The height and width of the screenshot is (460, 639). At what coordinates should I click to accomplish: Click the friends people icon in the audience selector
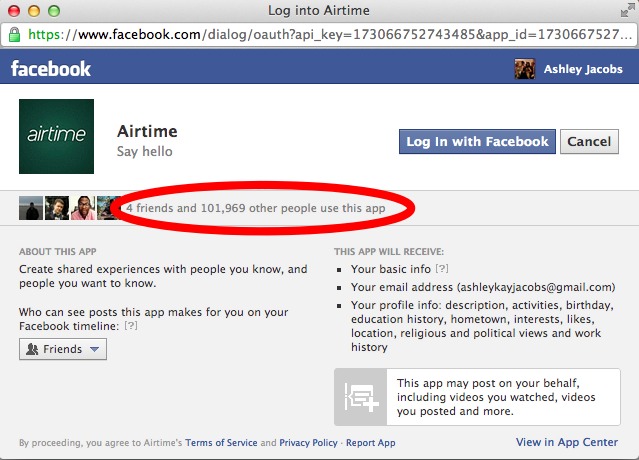(x=32, y=349)
